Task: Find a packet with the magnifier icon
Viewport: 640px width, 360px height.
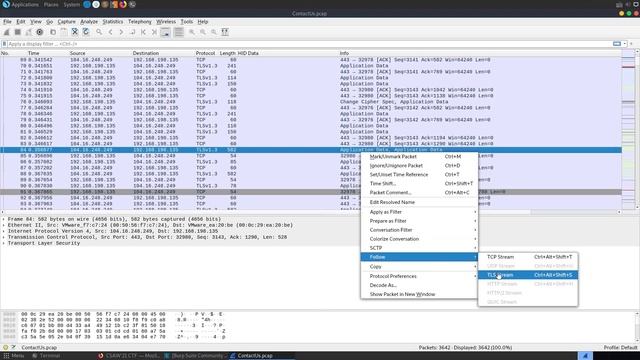Action: pyautogui.click(x=99, y=32)
